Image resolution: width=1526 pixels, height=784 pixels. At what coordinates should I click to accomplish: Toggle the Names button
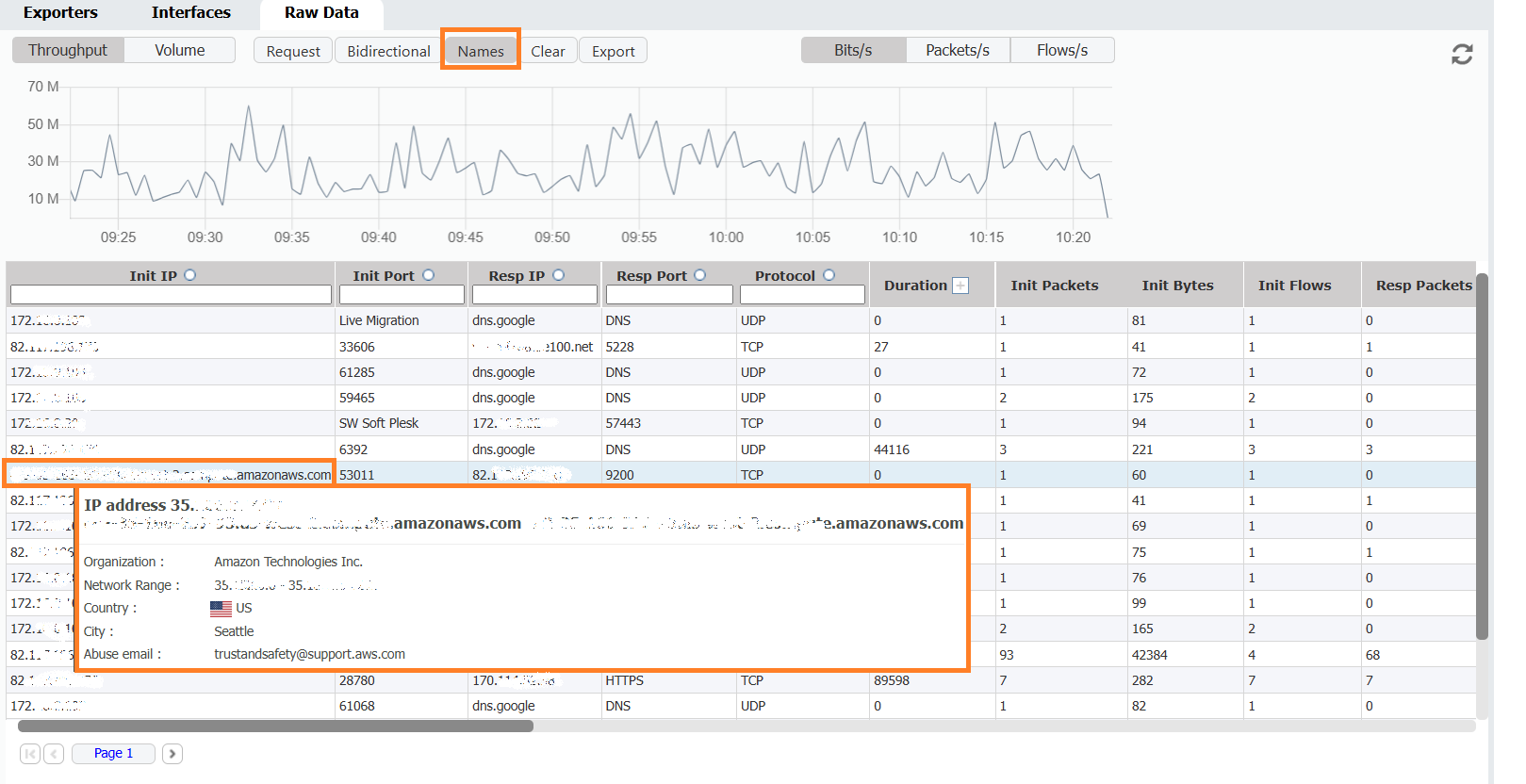[481, 51]
